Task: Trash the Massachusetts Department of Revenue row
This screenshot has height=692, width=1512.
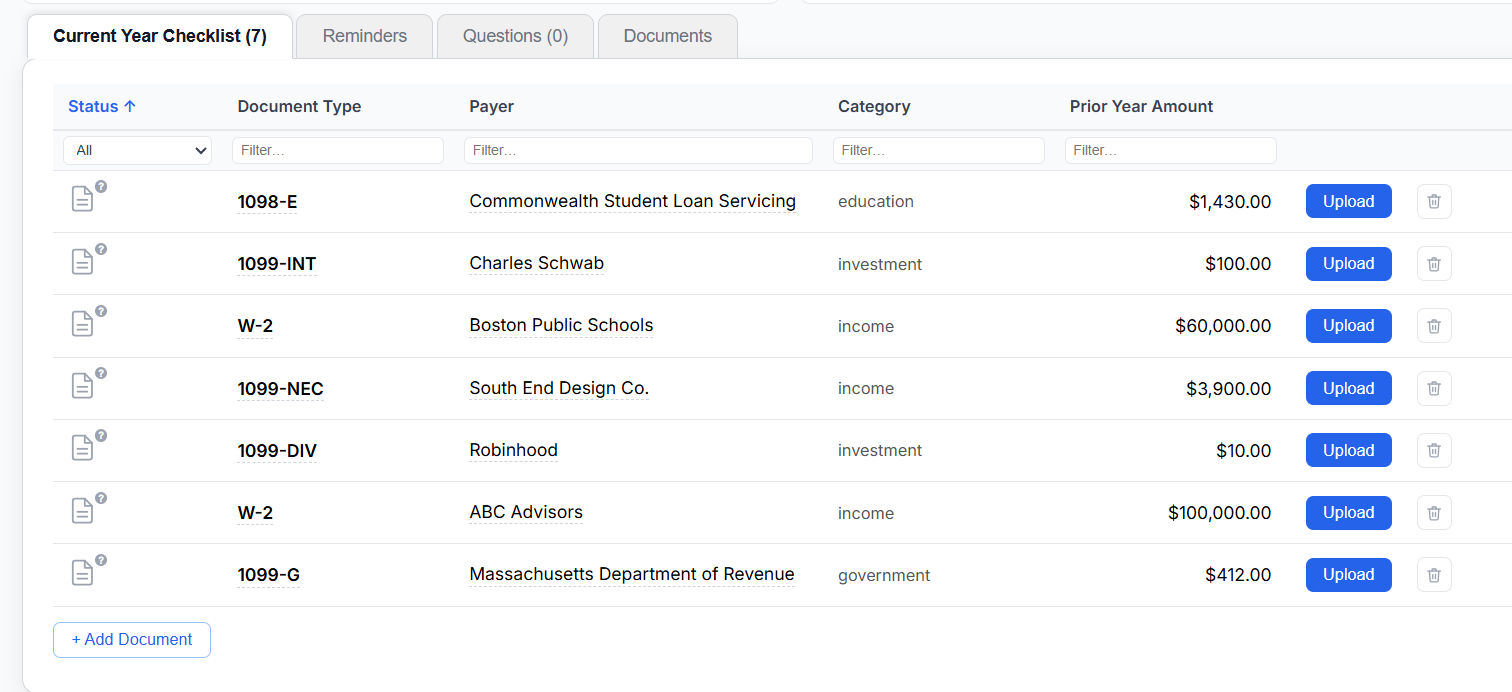Action: (x=1434, y=575)
